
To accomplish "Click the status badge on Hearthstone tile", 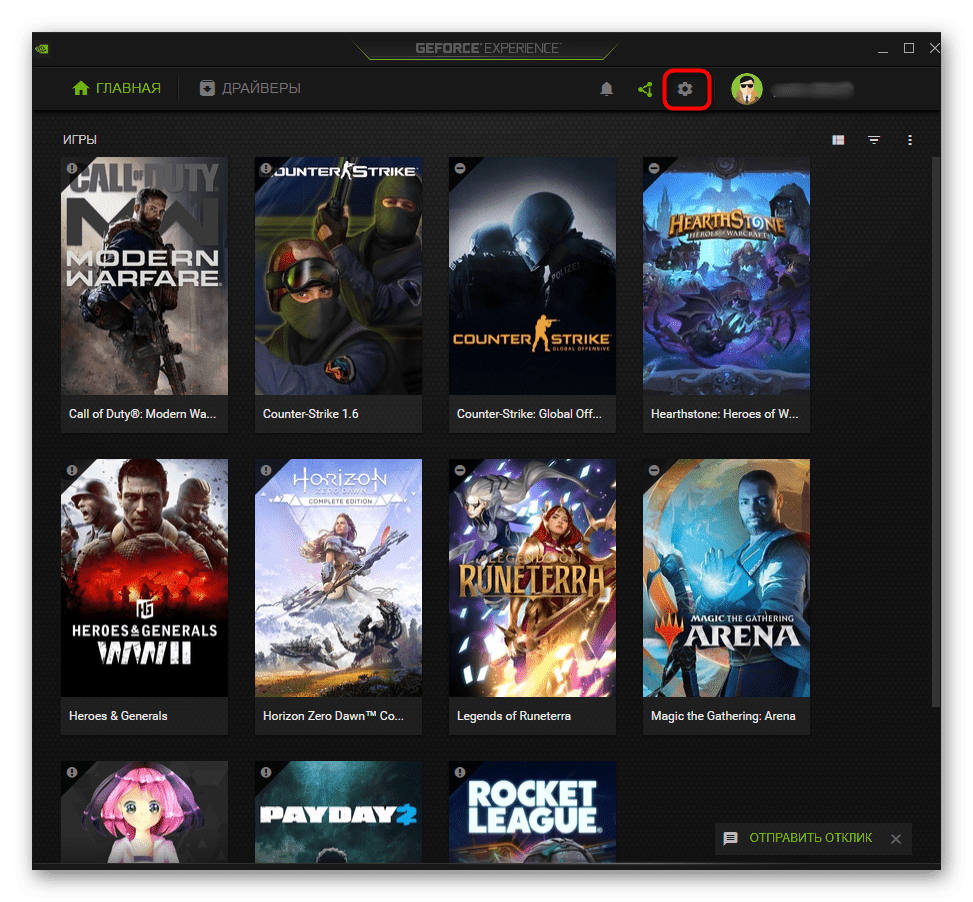I will point(654,169).
